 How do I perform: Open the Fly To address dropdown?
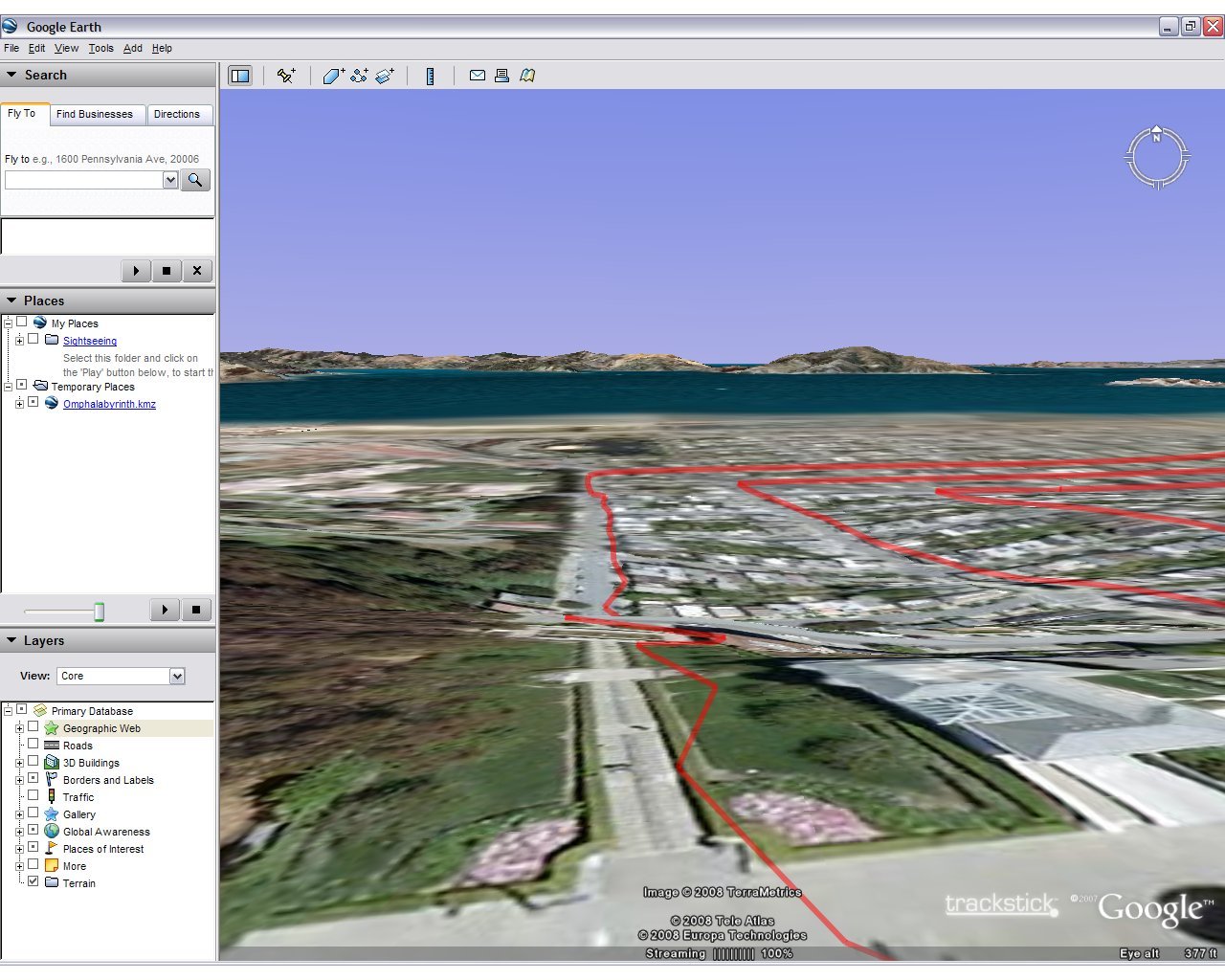coord(170,180)
